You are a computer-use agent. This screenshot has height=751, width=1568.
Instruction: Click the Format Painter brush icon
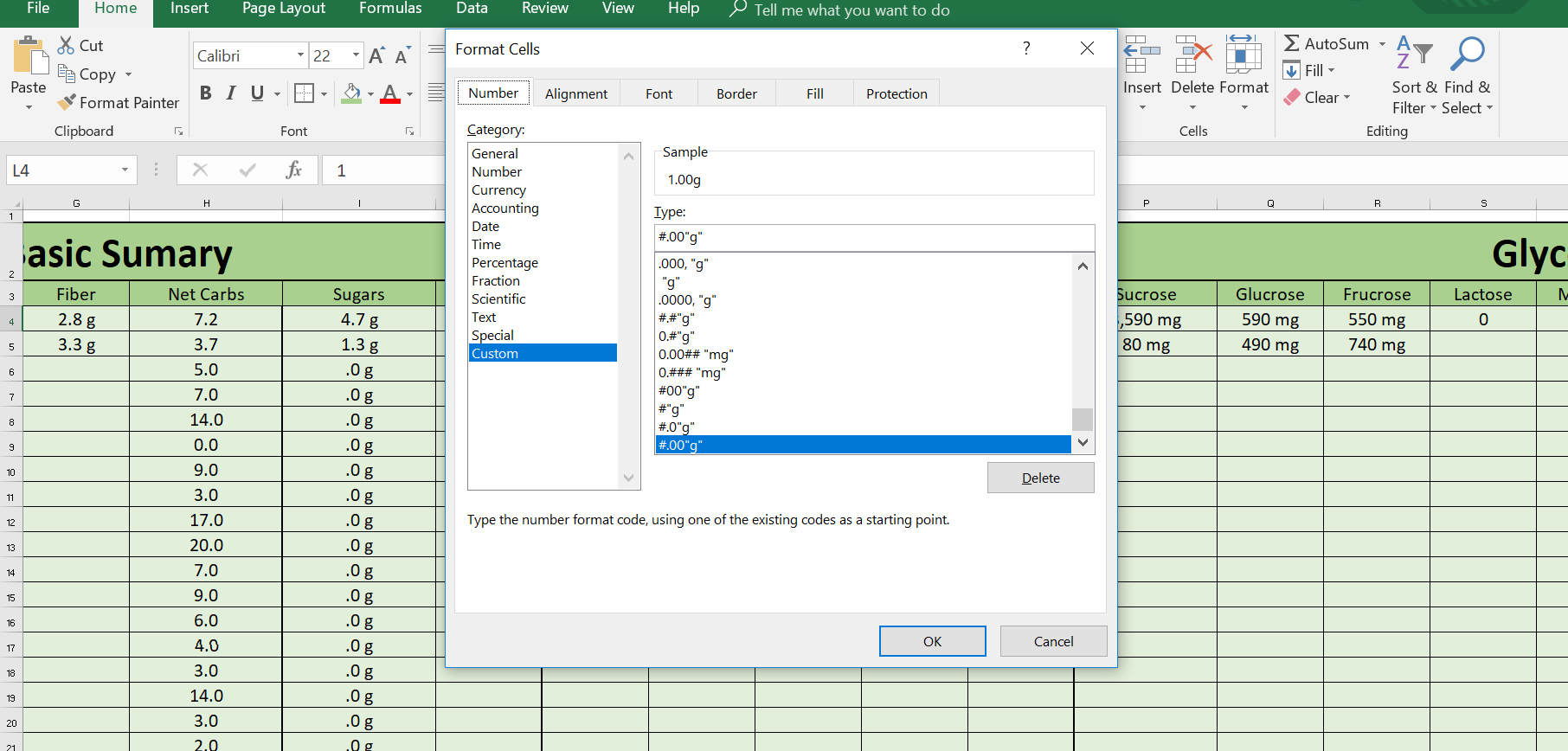click(66, 102)
